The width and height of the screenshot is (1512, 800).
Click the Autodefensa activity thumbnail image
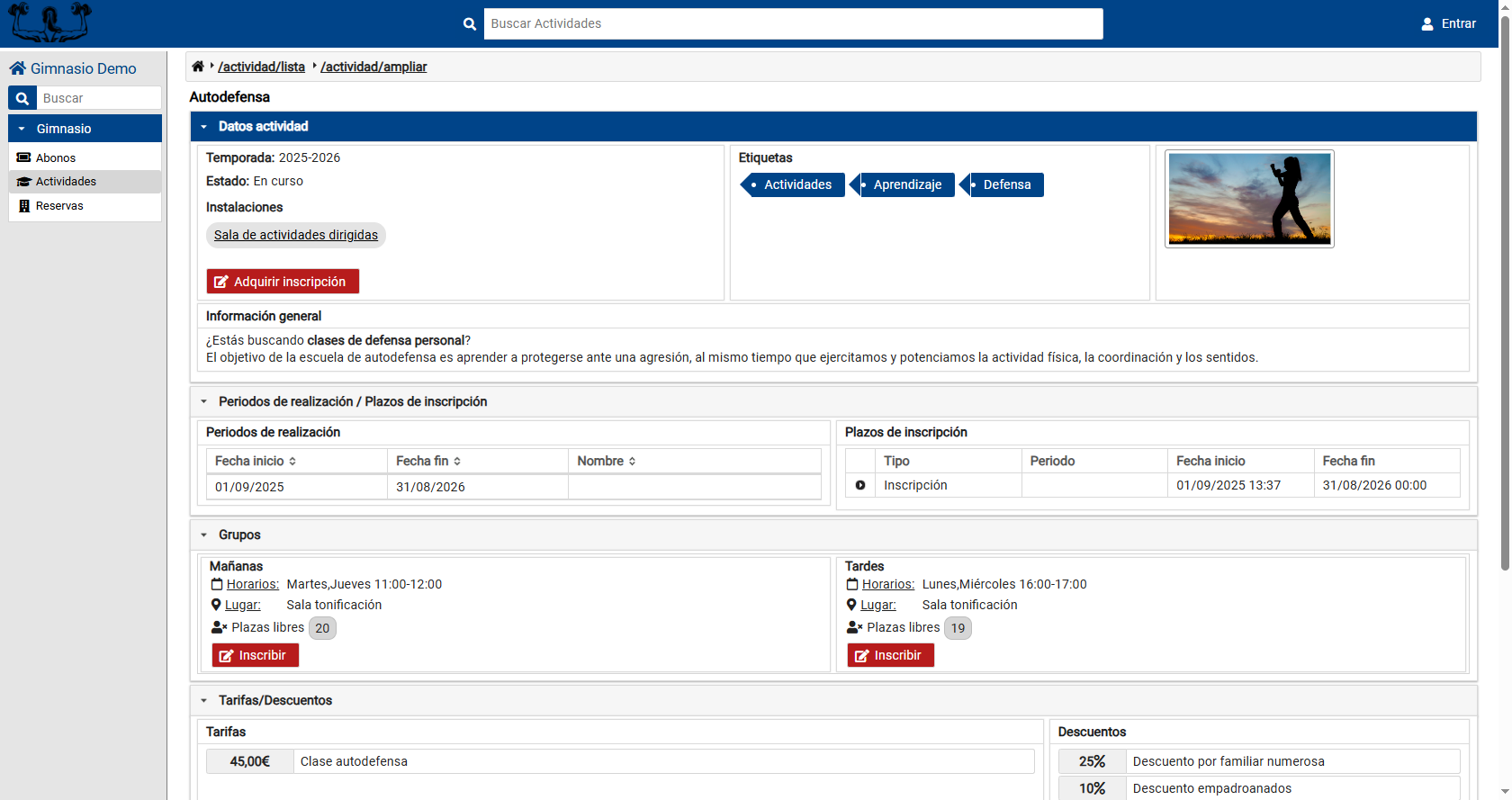pyautogui.click(x=1249, y=199)
